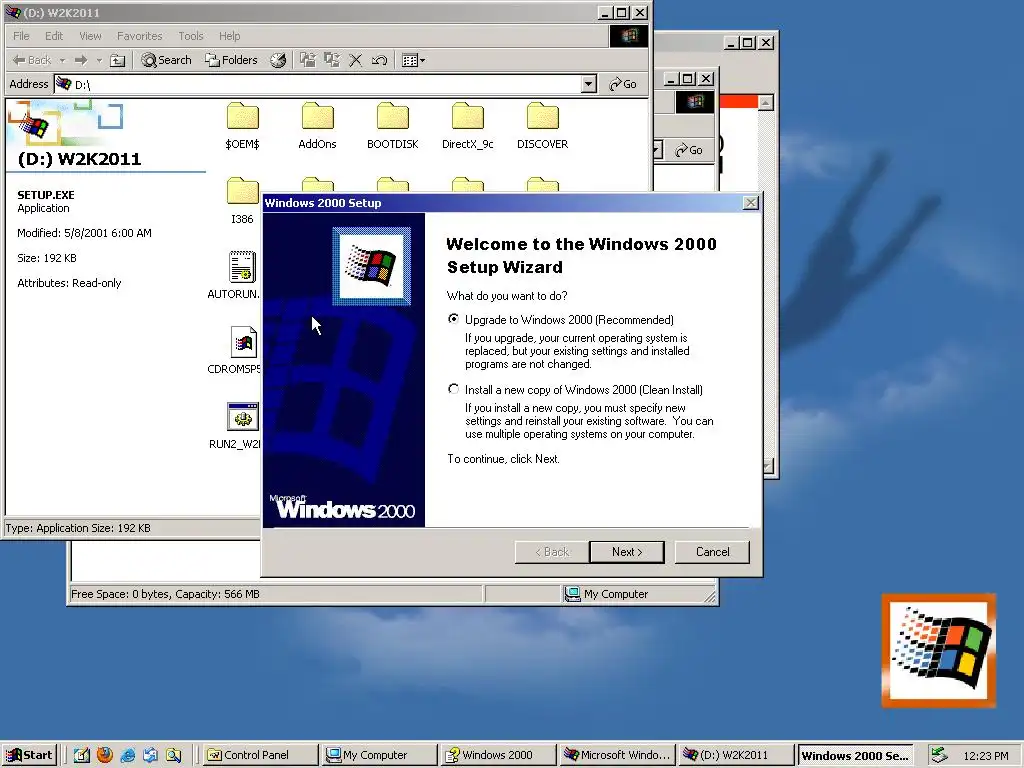Close the Windows 2000 Setup dialog

[x=751, y=203]
